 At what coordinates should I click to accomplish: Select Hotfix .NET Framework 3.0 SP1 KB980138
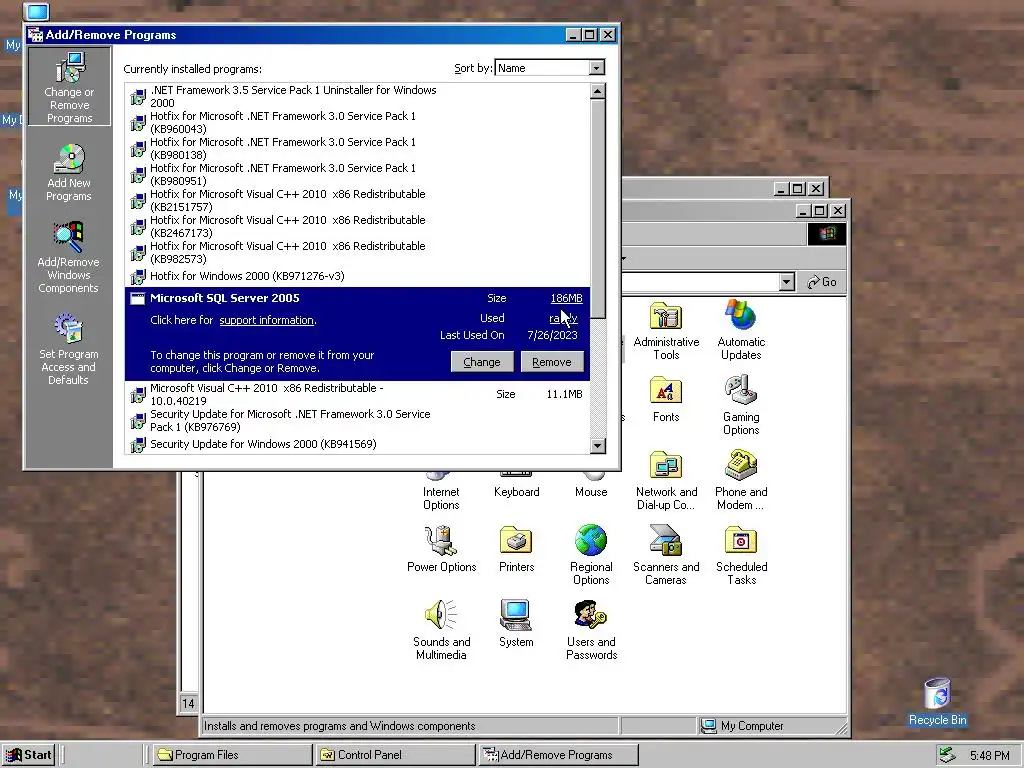(358, 148)
